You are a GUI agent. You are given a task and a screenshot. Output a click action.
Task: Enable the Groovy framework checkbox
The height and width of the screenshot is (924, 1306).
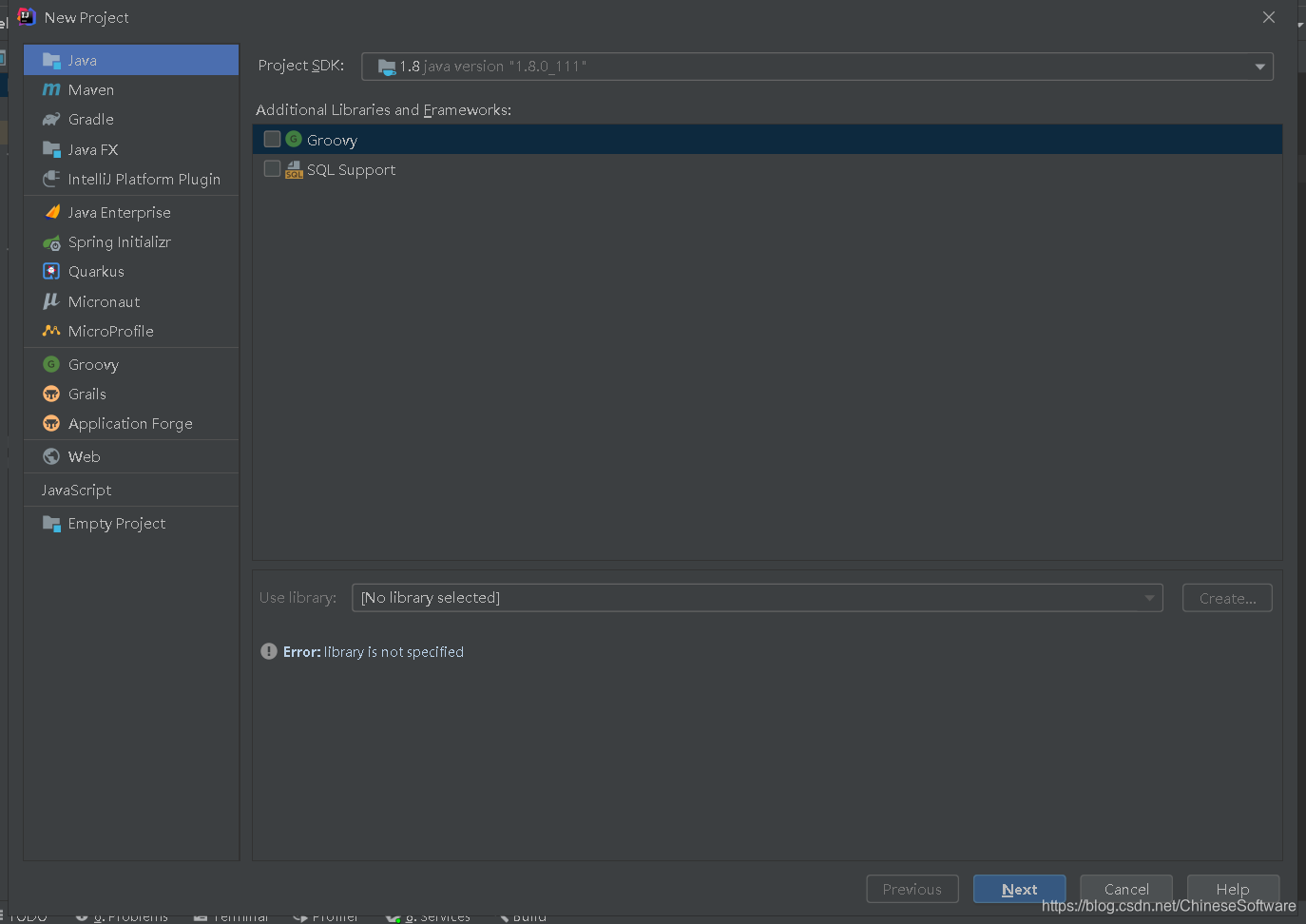tap(272, 139)
